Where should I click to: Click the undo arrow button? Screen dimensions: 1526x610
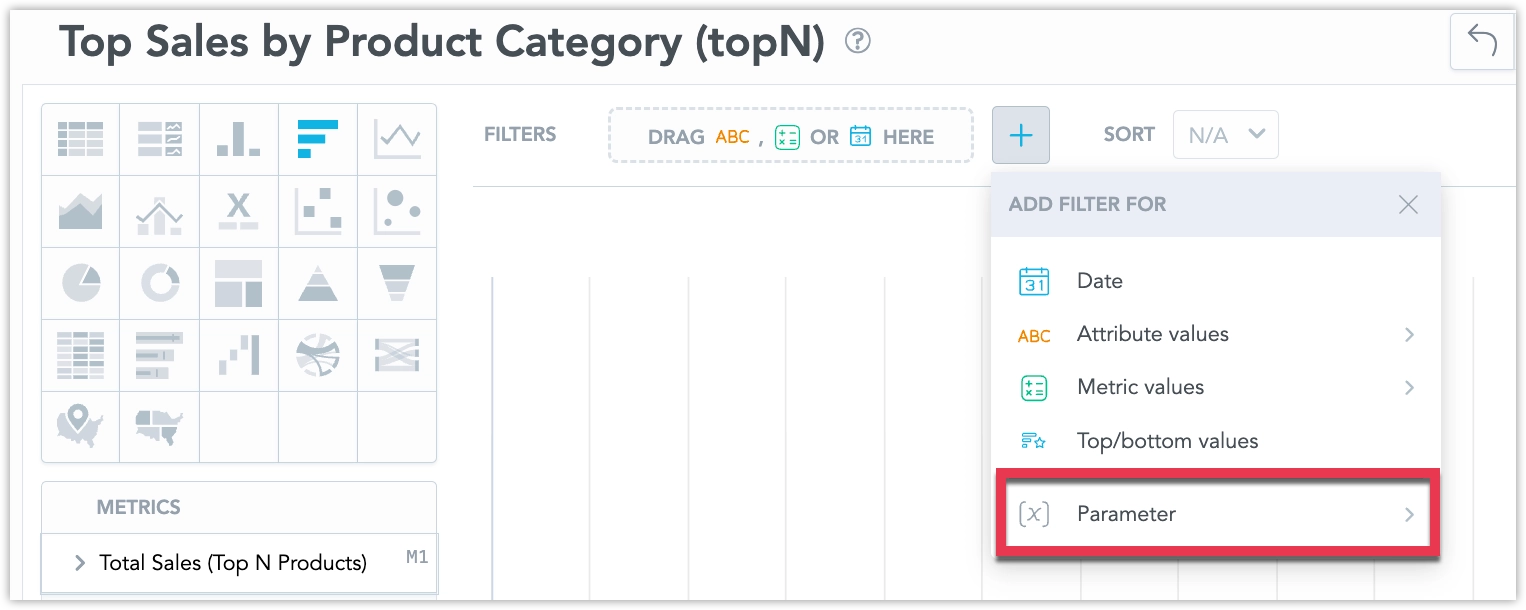[1481, 42]
